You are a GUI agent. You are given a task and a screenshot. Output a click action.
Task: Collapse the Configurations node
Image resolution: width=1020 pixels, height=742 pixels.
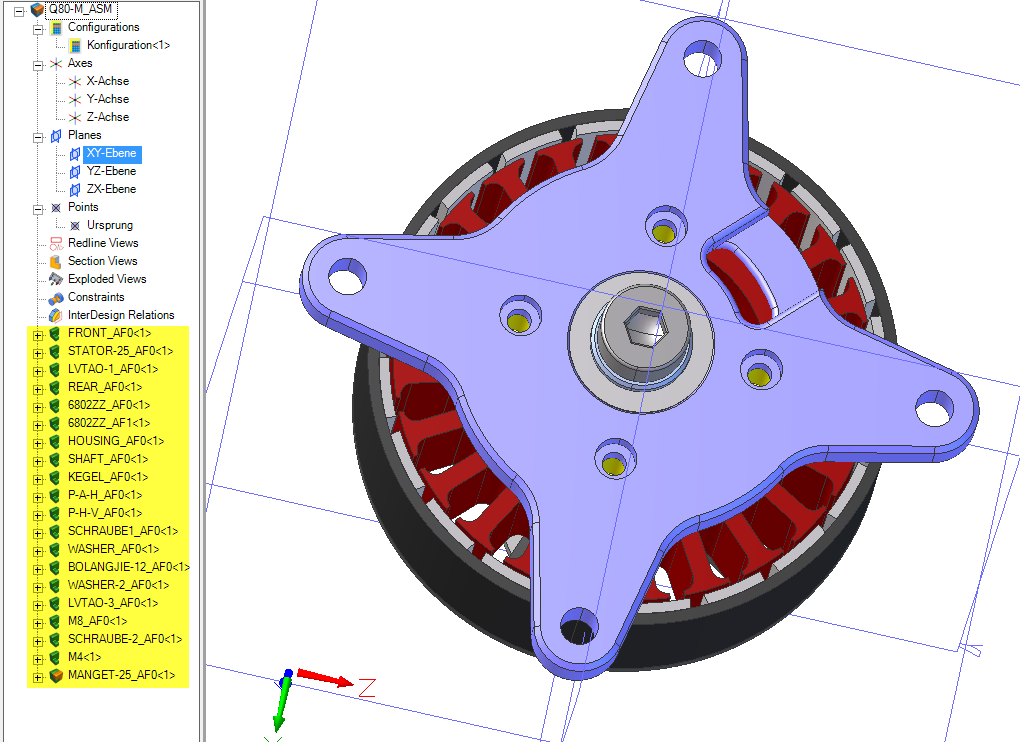point(38,29)
